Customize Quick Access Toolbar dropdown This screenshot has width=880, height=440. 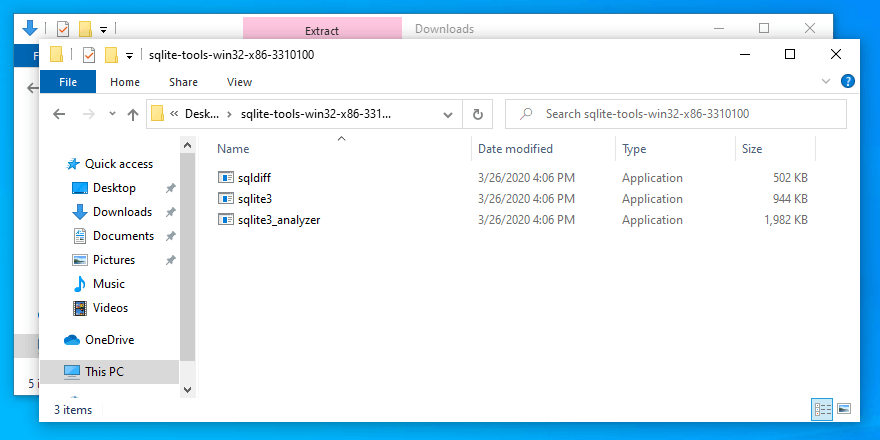(129, 55)
